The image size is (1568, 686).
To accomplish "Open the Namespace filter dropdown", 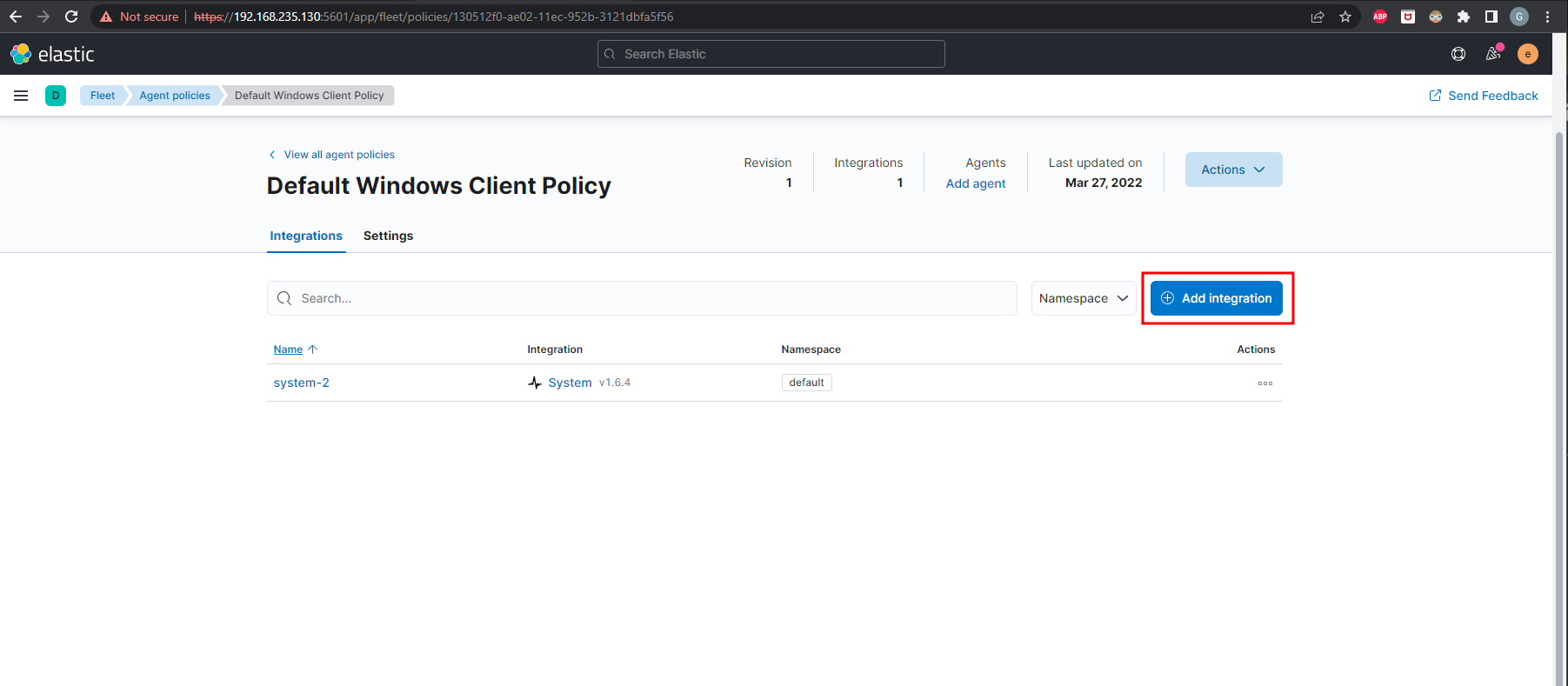I will [x=1083, y=298].
